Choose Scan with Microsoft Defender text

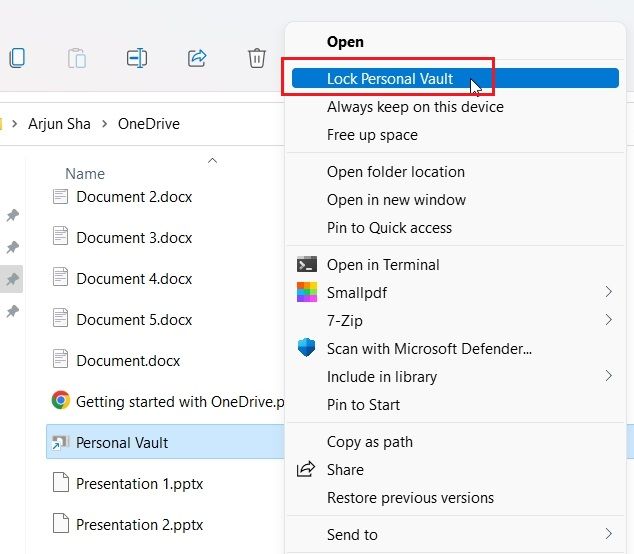point(429,349)
